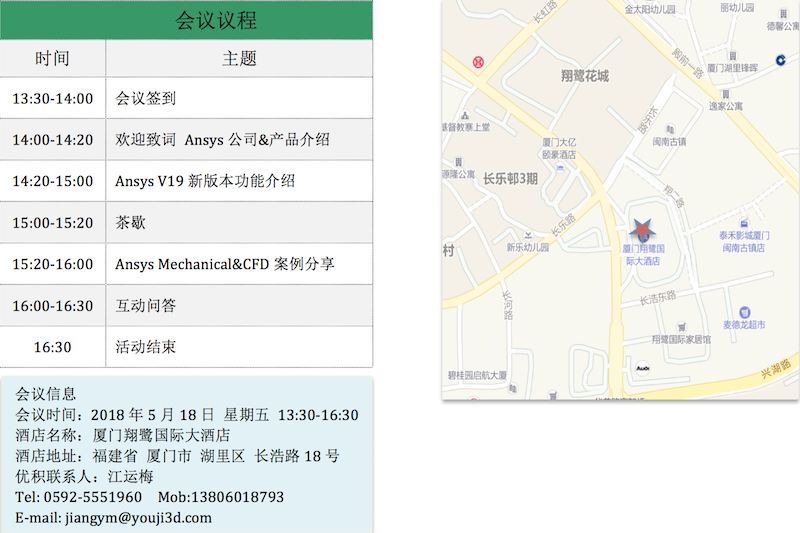Click the jiangym@youji3d.com email address
800x533 pixels.
click(138, 518)
